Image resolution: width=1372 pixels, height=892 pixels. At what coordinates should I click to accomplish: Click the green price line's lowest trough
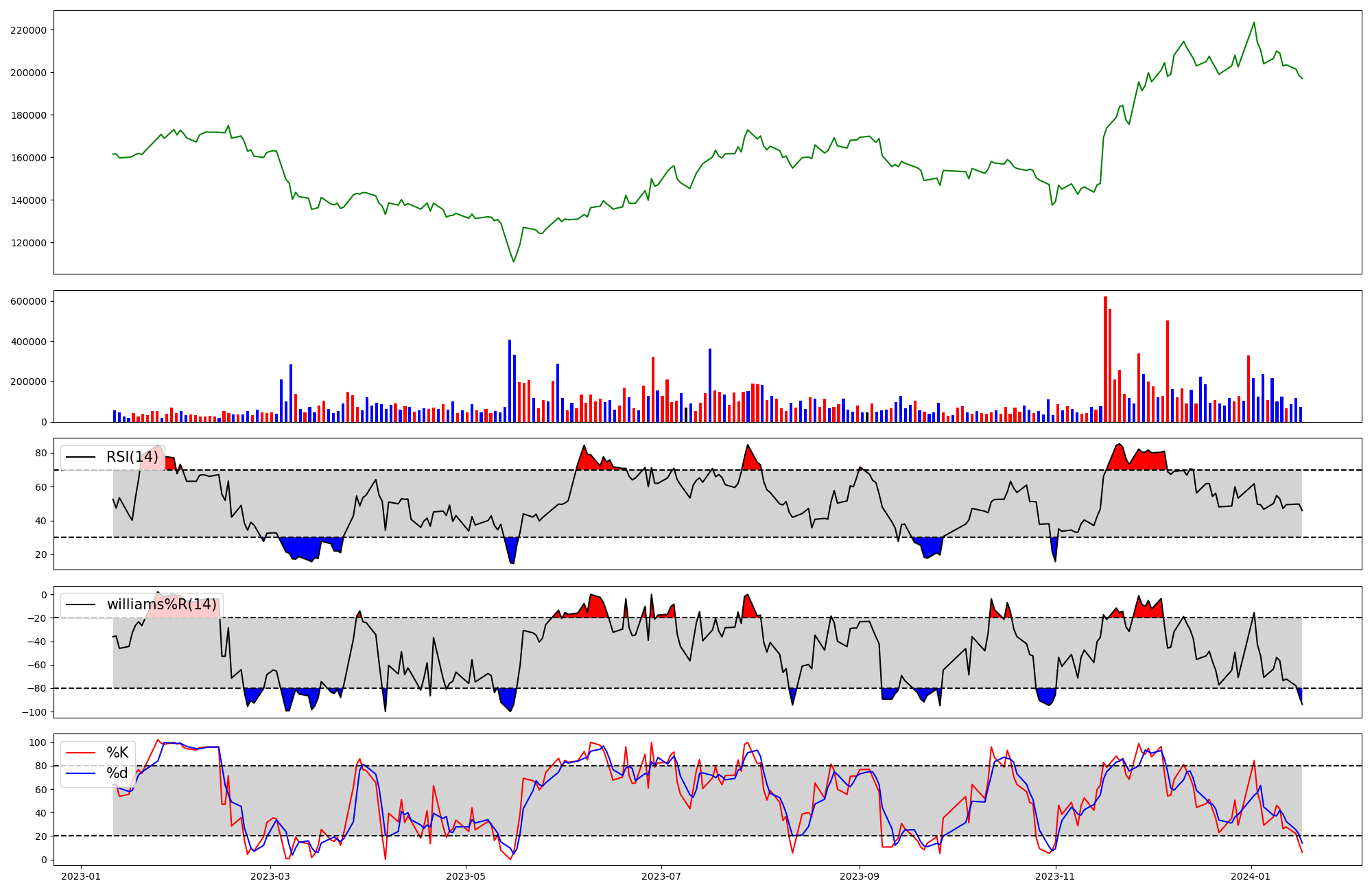point(513,261)
